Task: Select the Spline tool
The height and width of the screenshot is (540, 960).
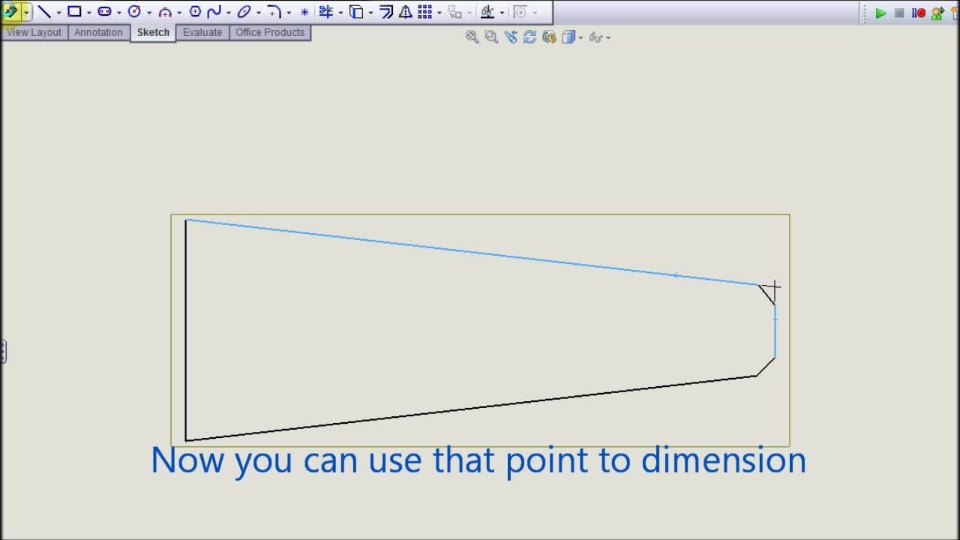Action: coord(214,11)
